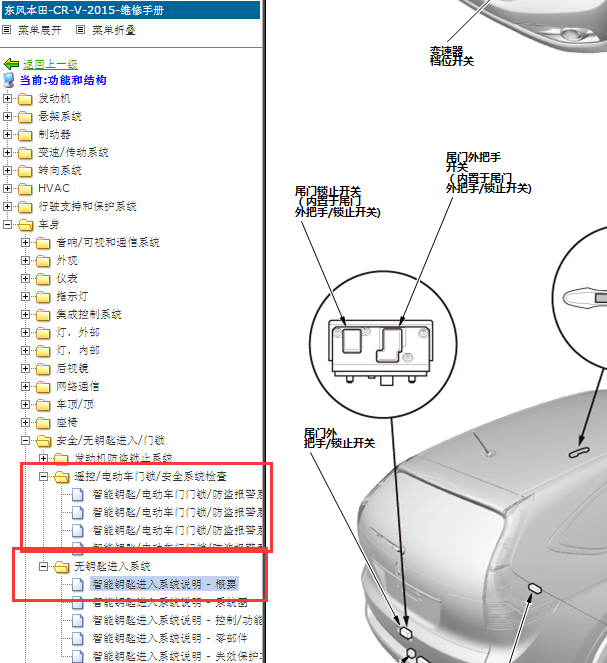Screen dimensions: 607x663
Task: Select the 行驶支持和保护系统 folder label
Action: (x=87, y=206)
